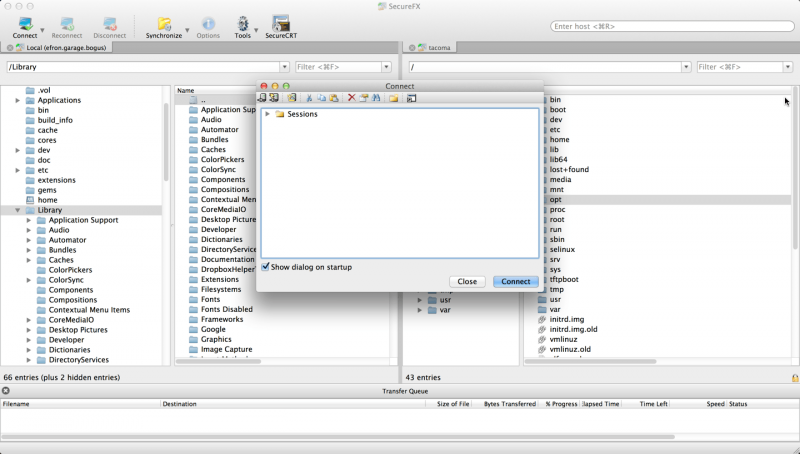Click the scissors cut icon in Connect dialog
This screenshot has width=800, height=454.
coord(310,98)
